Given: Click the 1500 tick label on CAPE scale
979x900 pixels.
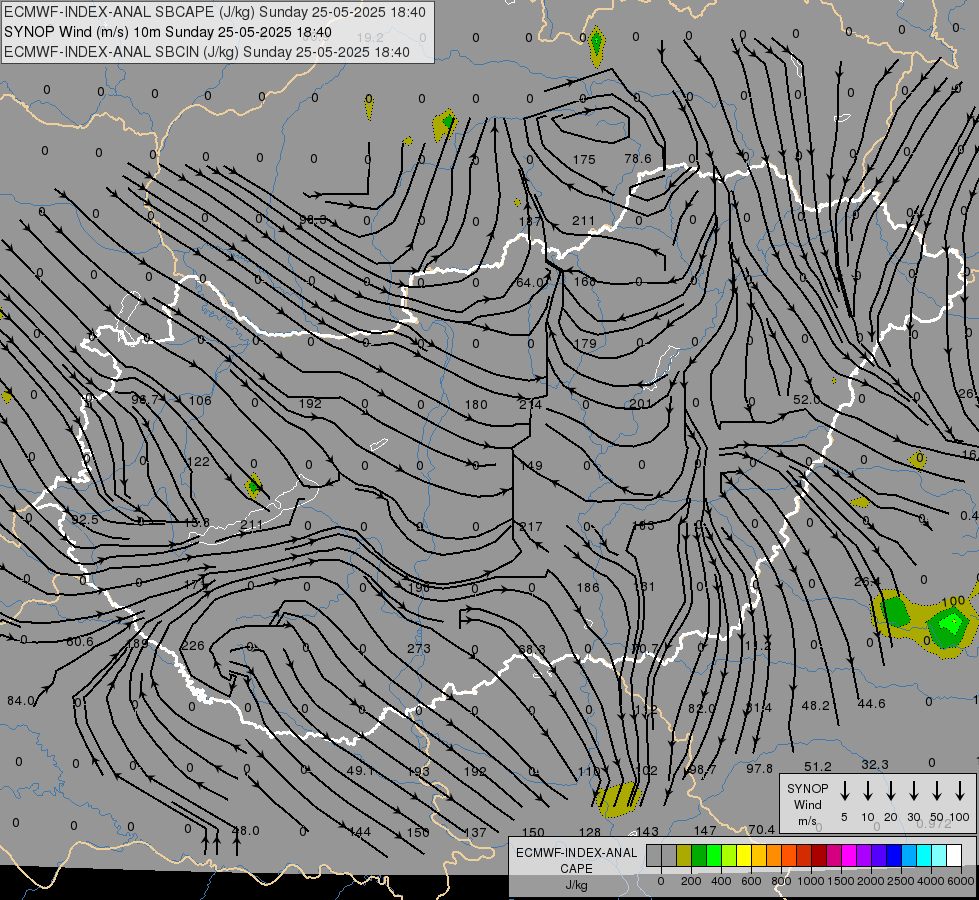Looking at the screenshot, I should pyautogui.click(x=840, y=881).
